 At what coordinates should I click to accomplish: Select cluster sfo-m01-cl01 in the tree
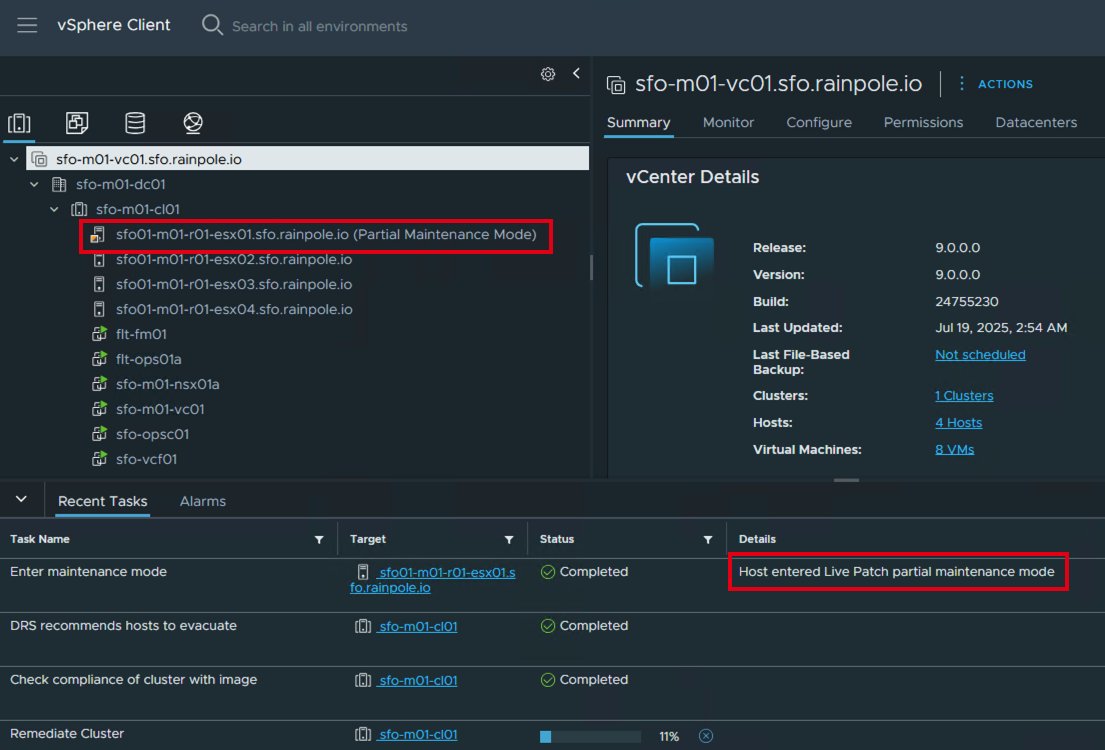(137, 209)
